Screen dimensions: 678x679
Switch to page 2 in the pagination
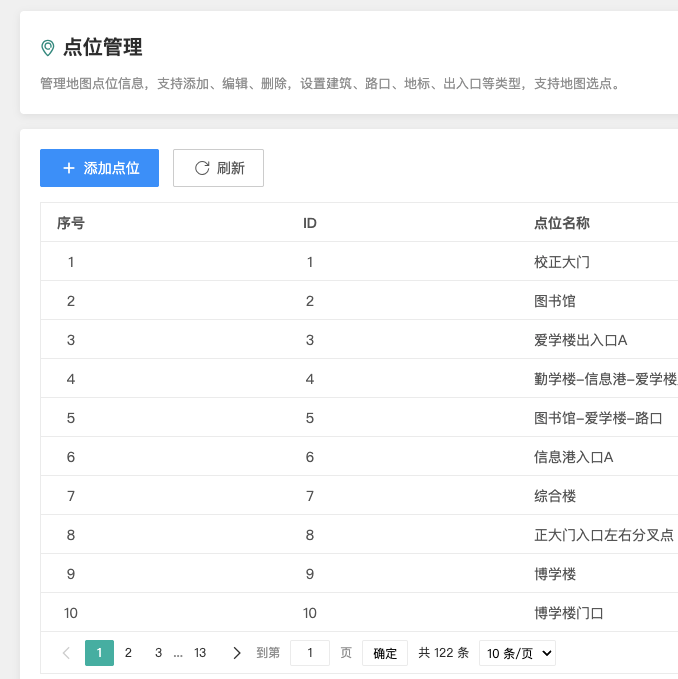coord(128,653)
